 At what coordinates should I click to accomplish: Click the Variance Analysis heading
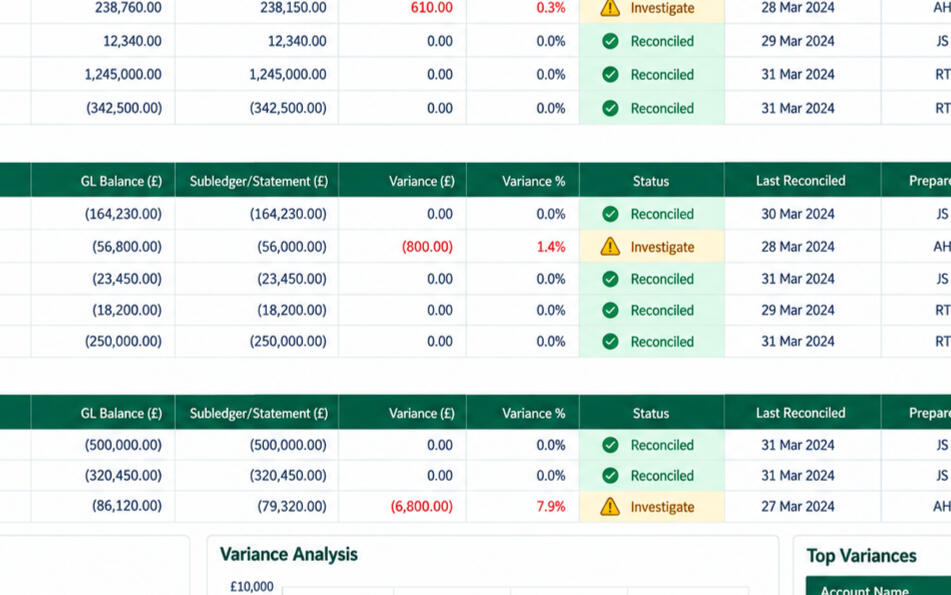point(289,554)
